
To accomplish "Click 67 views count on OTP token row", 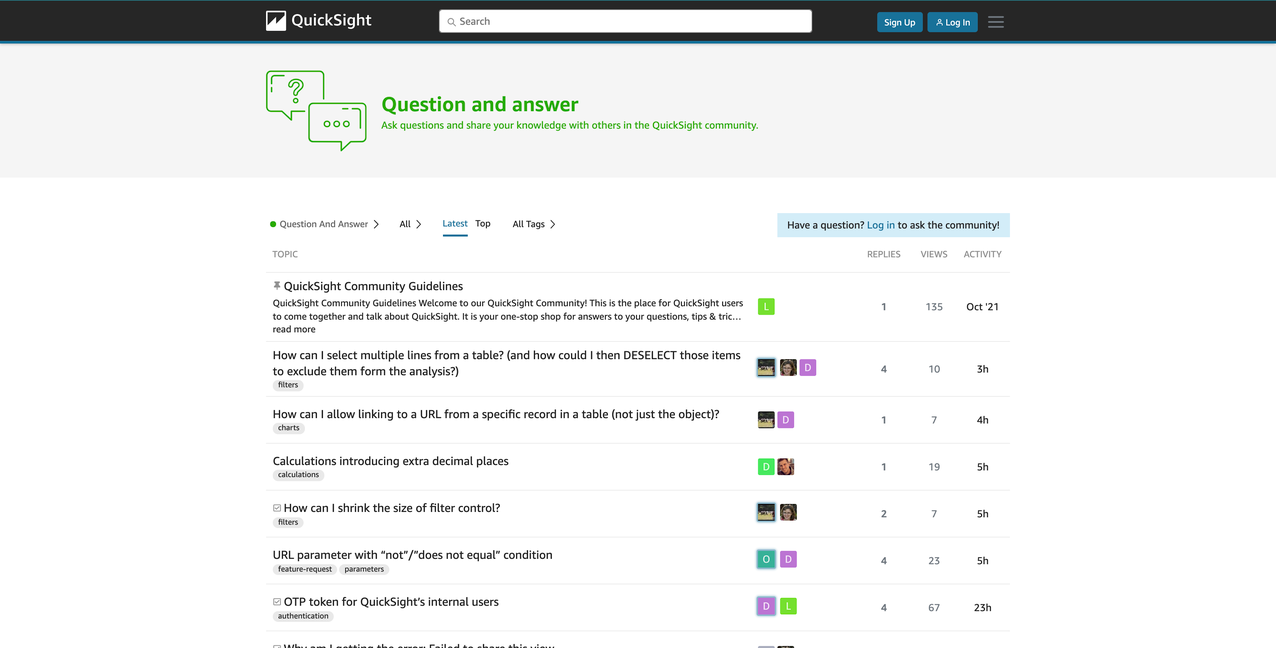I will tap(934, 607).
